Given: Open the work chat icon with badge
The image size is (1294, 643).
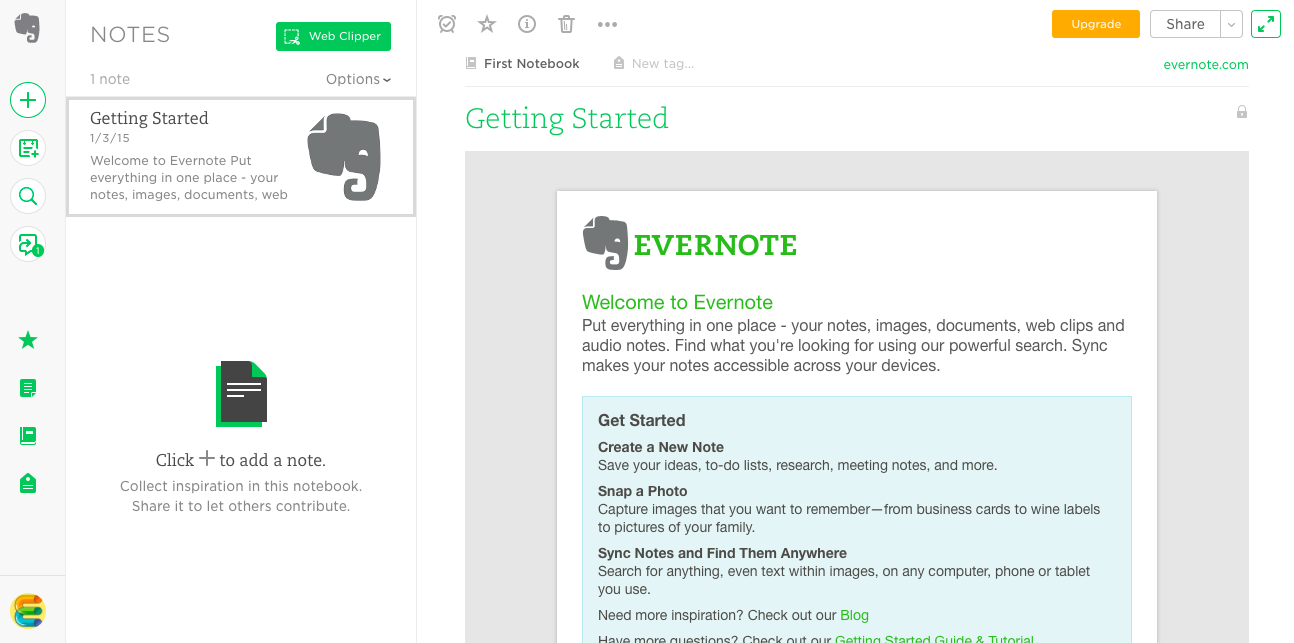Looking at the screenshot, I should point(28,244).
